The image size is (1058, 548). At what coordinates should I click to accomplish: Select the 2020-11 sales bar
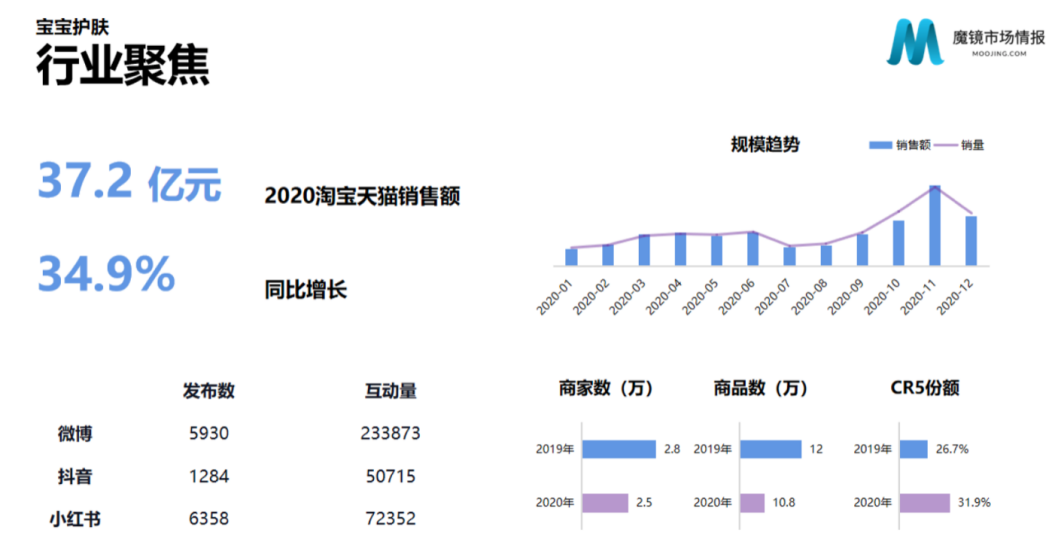click(935, 225)
